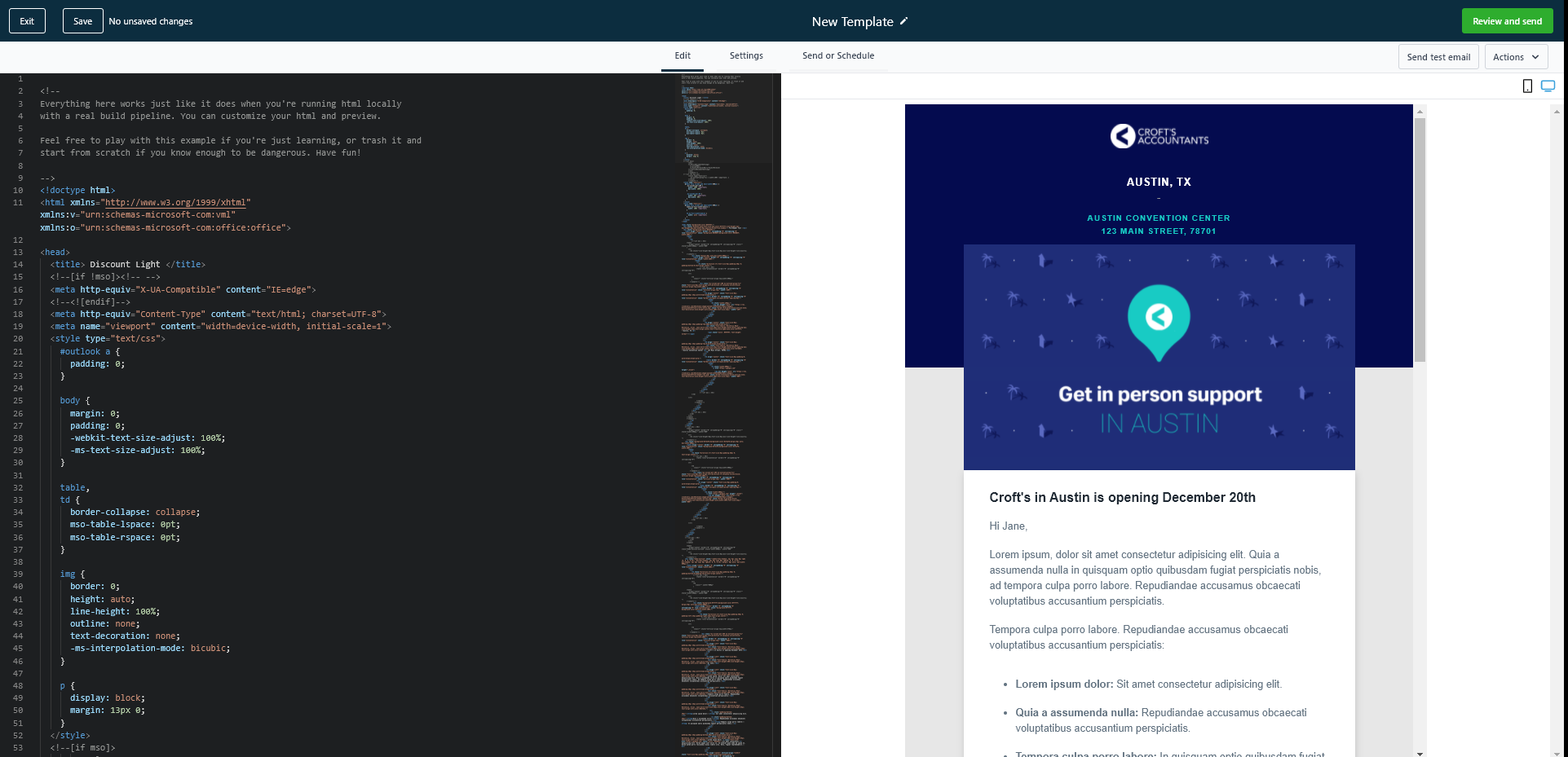The height and width of the screenshot is (757, 1568).
Task: Click the 123 MAIN STREET, 78701 address
Action: 1159,231
